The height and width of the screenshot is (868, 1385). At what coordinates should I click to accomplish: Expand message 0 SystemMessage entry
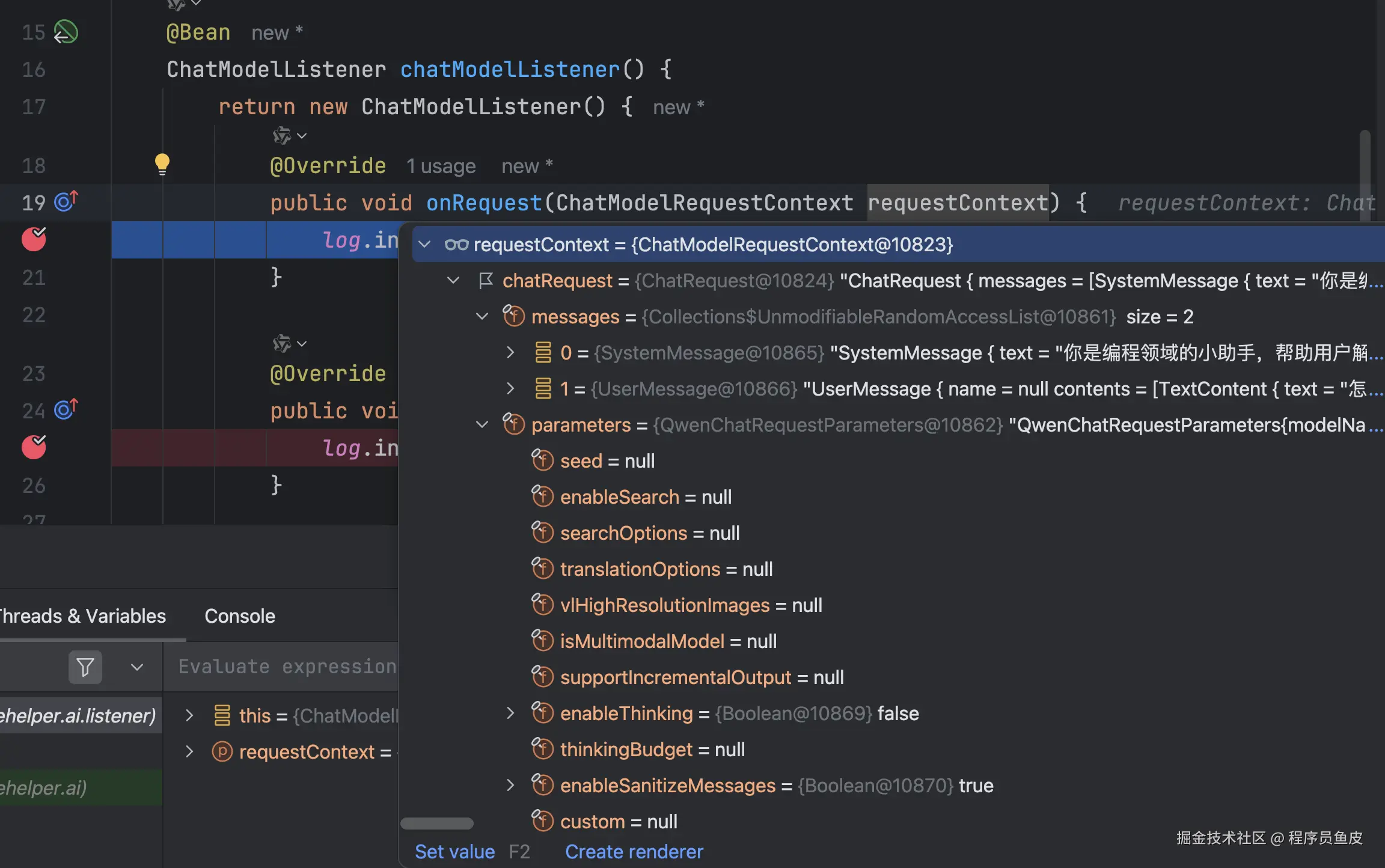pyautogui.click(x=510, y=353)
